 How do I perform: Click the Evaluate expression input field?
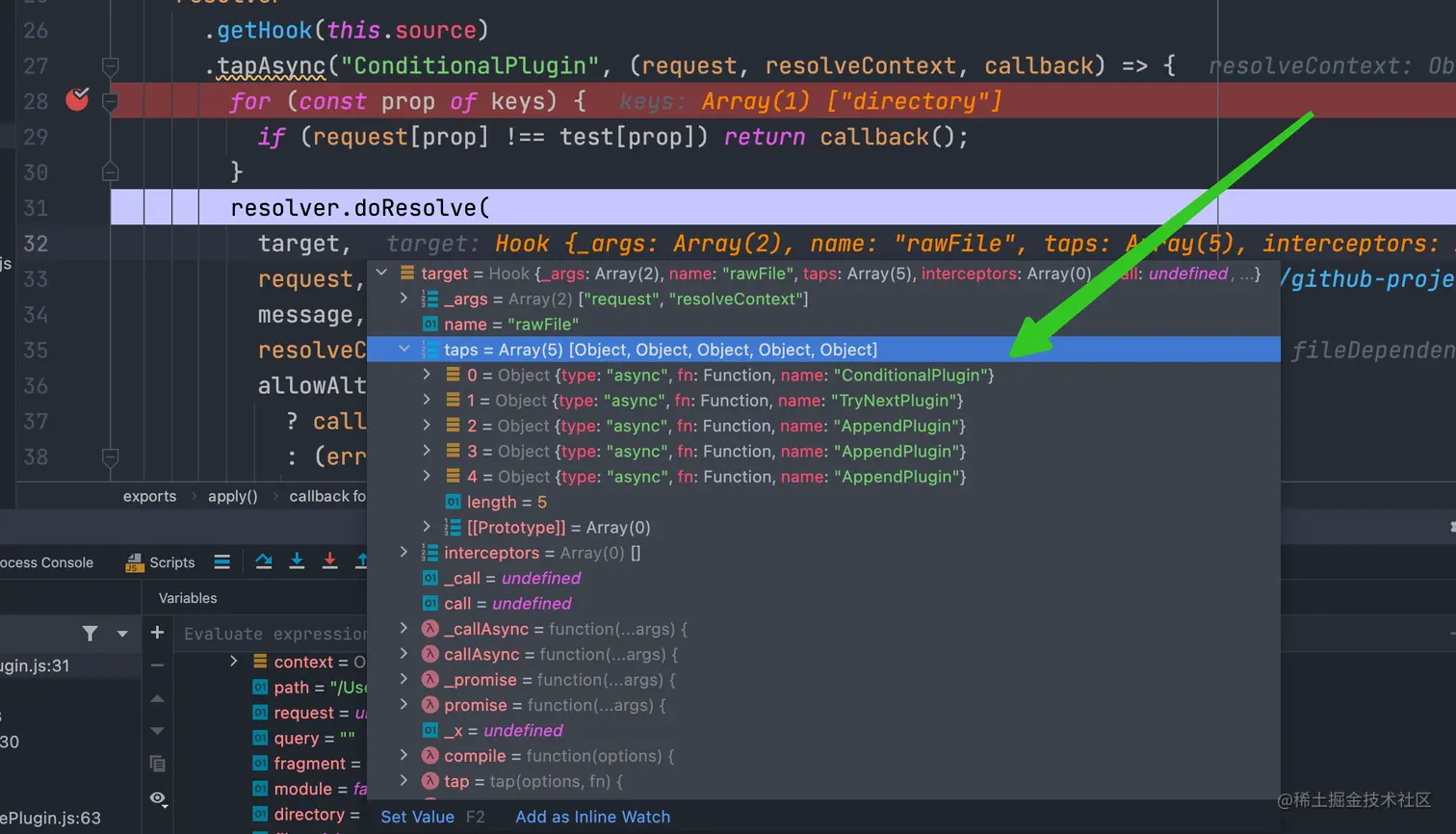(x=274, y=634)
